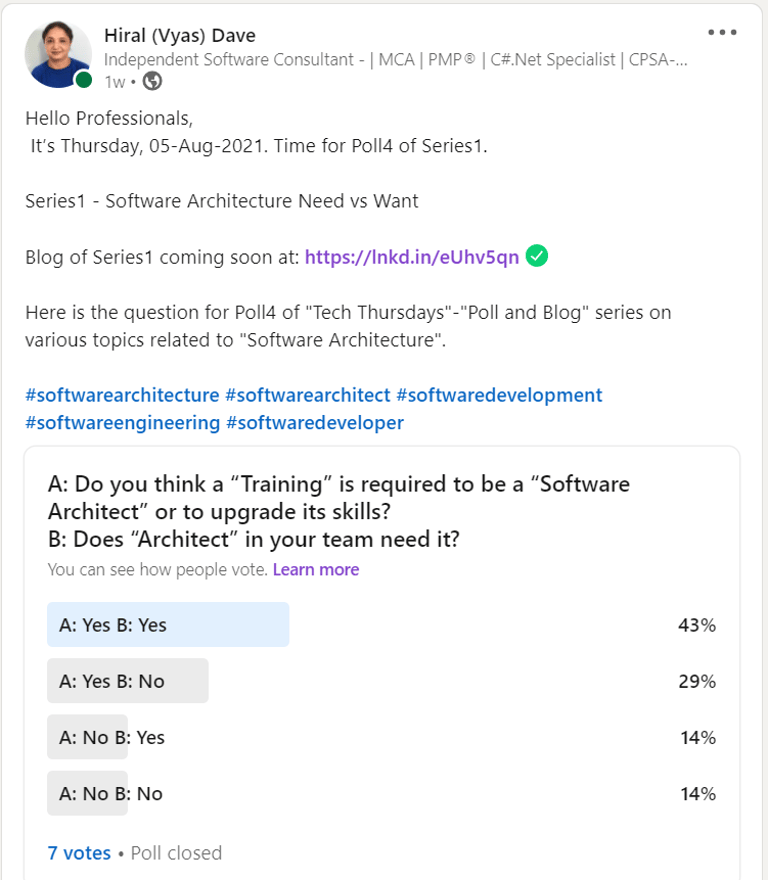This screenshot has height=880, width=768.
Task: Click Hiral Dave's profile photo
Action: pyautogui.click(x=58, y=54)
